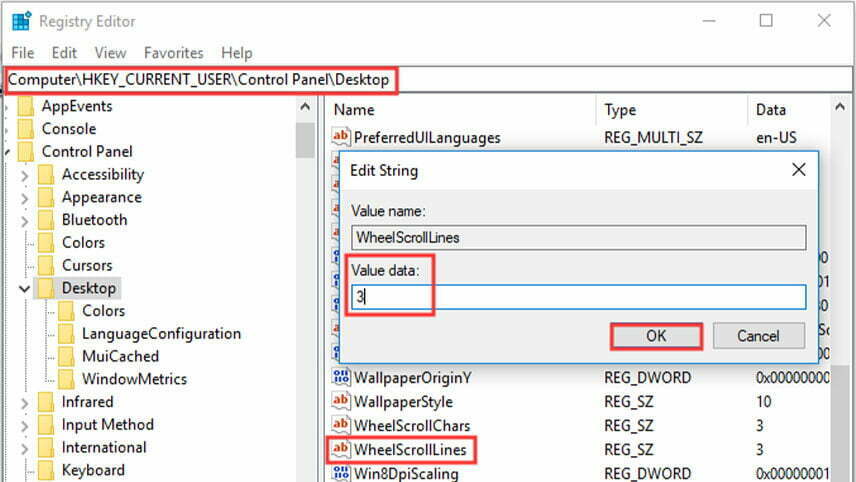
Task: Click the values pane scroll up arrow
Action: pos(840,106)
